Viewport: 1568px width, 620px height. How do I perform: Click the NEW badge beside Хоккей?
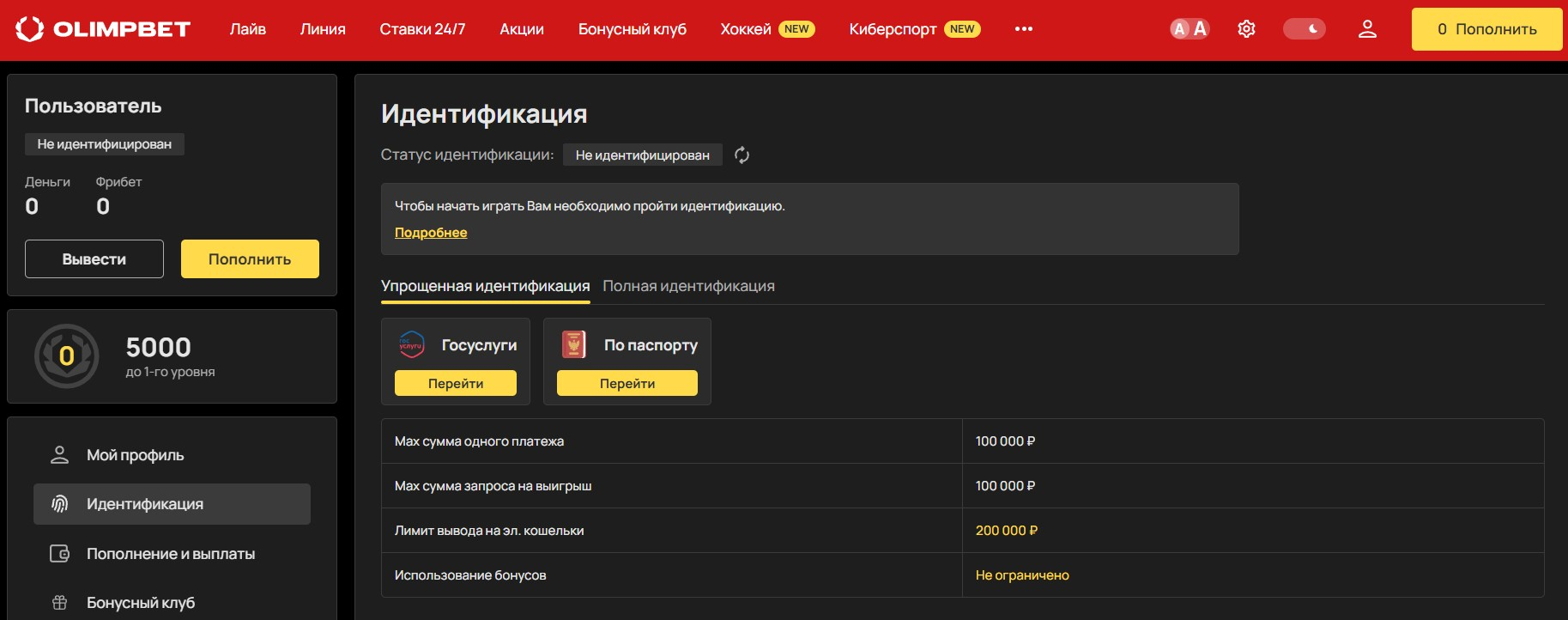click(x=796, y=29)
